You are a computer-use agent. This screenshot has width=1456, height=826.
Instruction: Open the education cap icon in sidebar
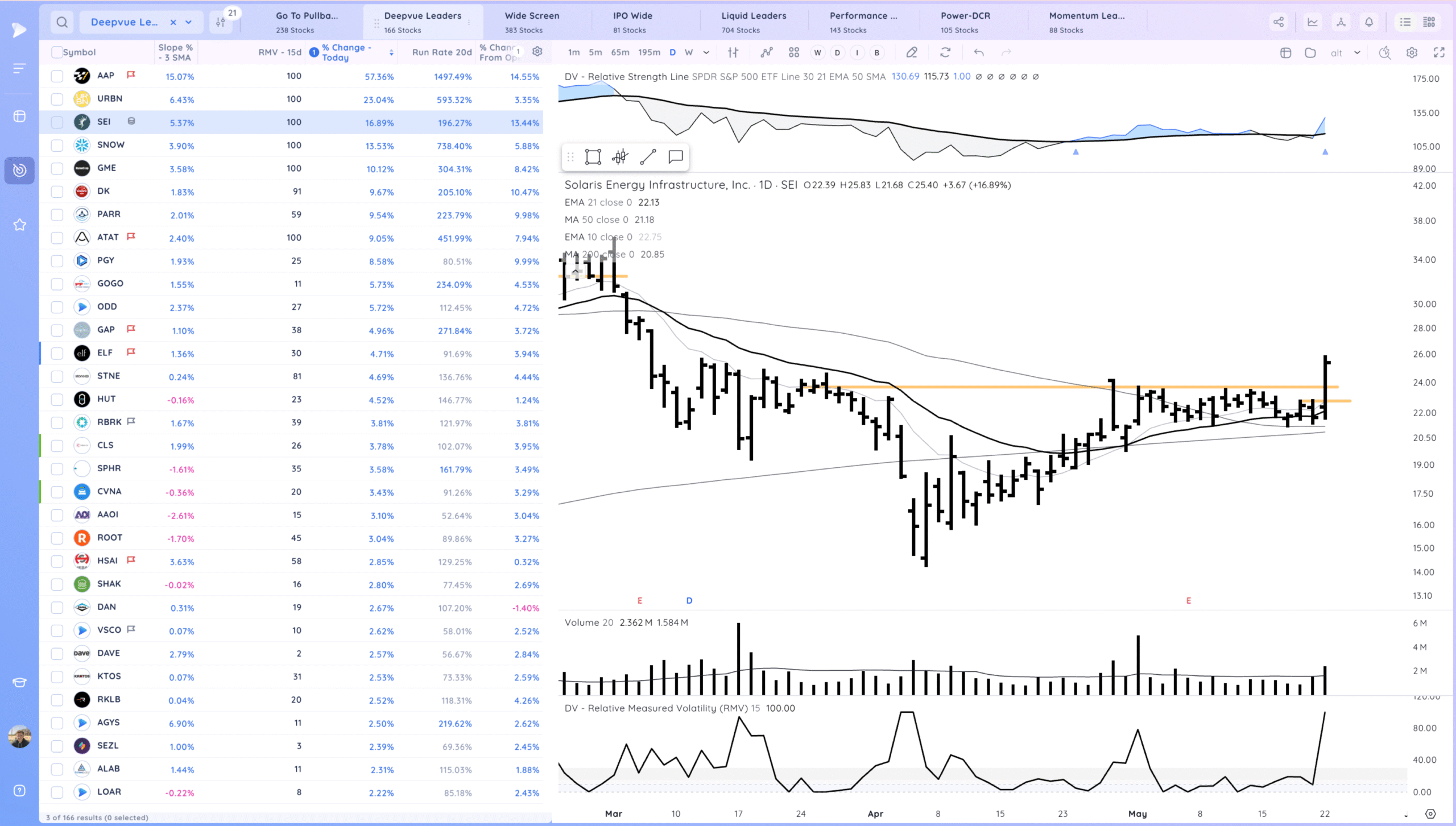point(19,682)
